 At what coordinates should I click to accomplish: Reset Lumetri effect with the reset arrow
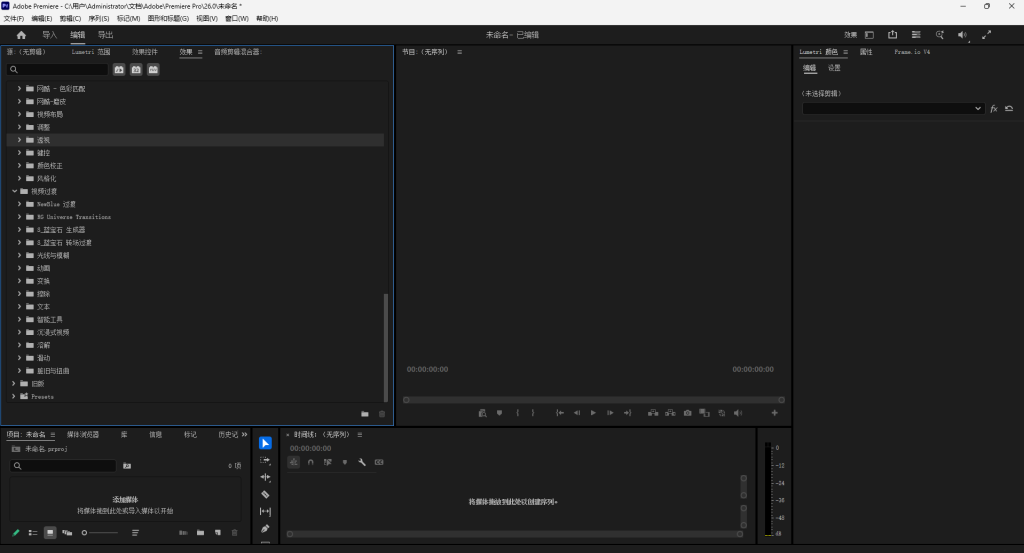click(x=1009, y=108)
